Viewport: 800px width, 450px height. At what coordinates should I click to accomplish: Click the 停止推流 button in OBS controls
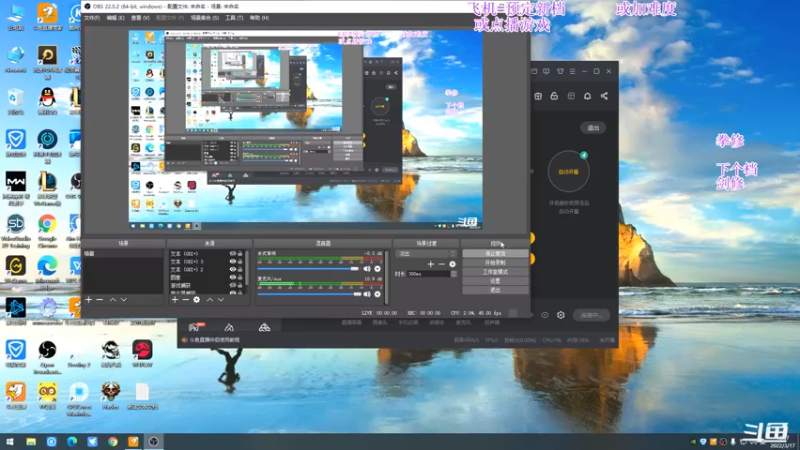[x=495, y=254]
